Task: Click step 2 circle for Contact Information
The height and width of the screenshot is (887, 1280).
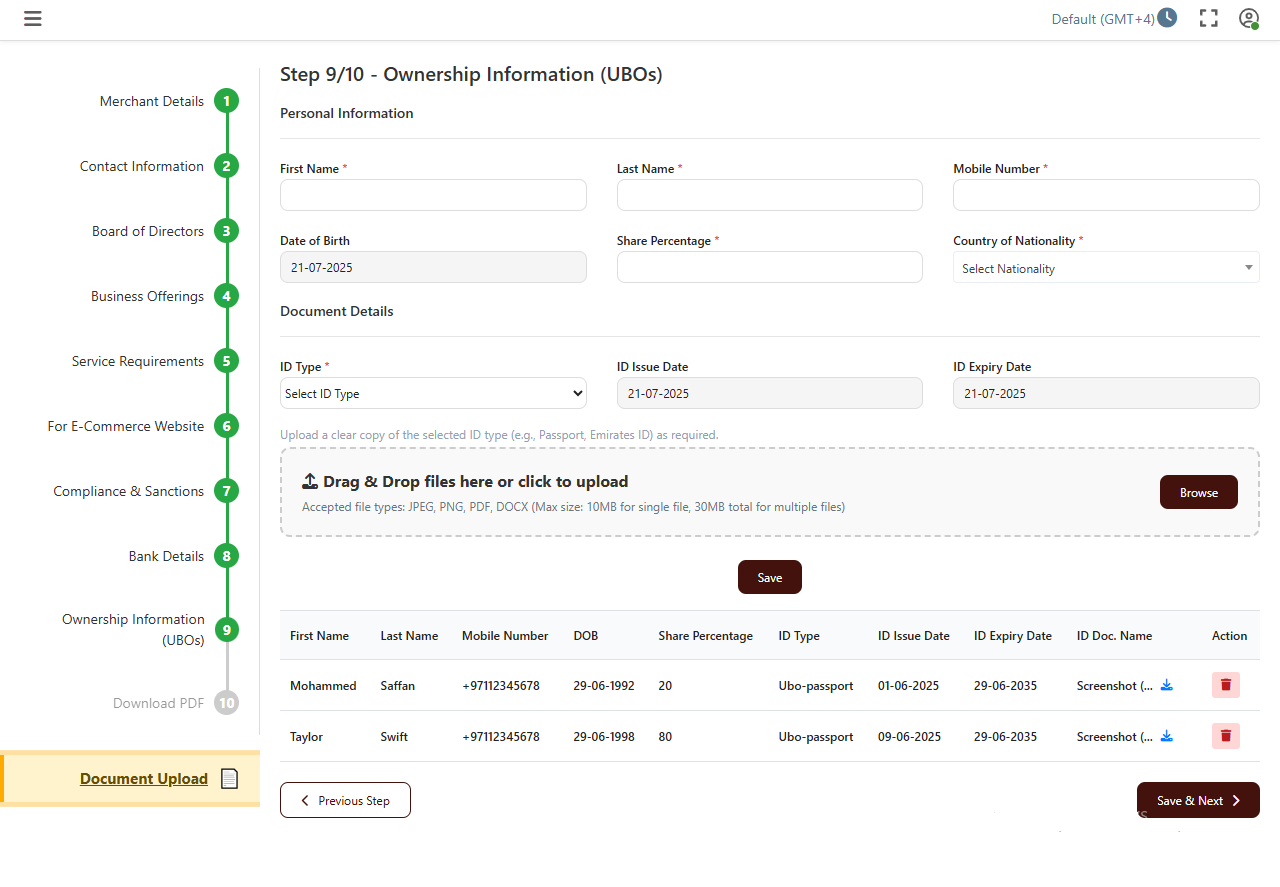Action: click(227, 166)
